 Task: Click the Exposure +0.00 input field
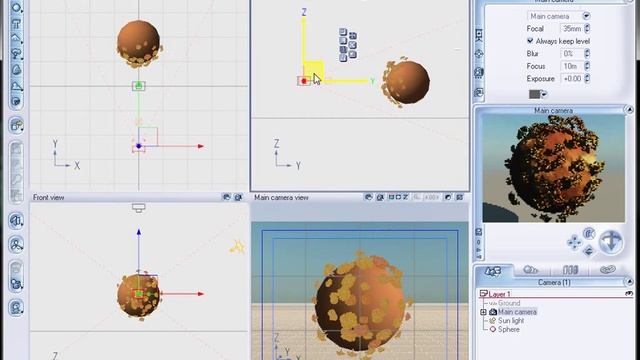click(x=572, y=78)
